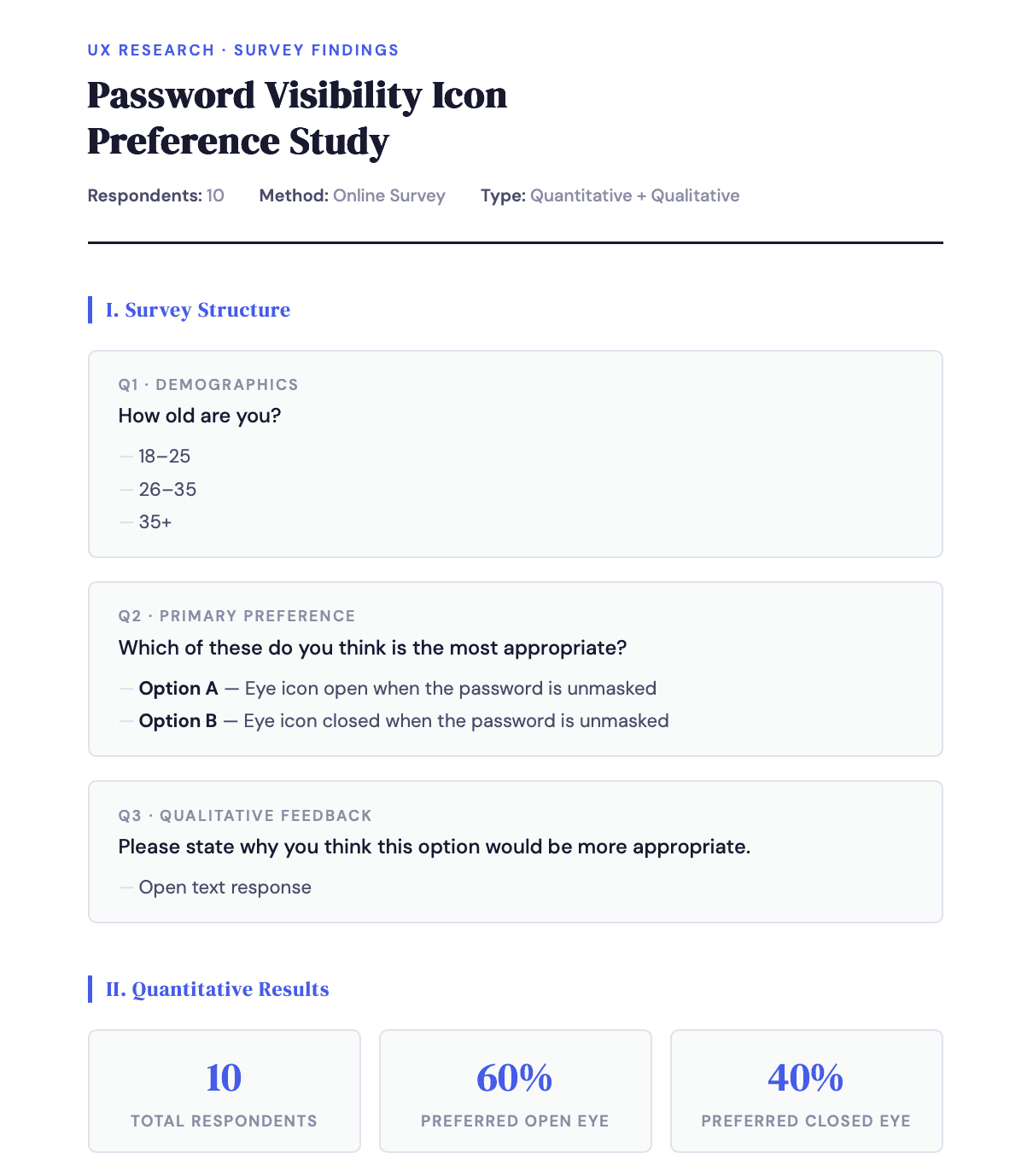Click the 60% Preferred Open Eye card
The image size is (1033, 1176).
516,1092
